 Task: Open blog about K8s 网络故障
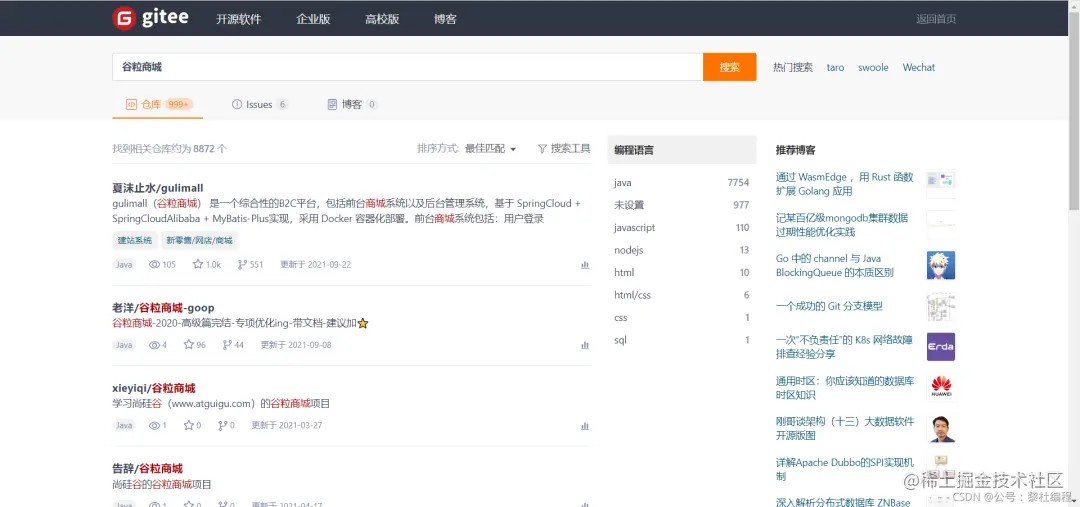[x=844, y=347]
